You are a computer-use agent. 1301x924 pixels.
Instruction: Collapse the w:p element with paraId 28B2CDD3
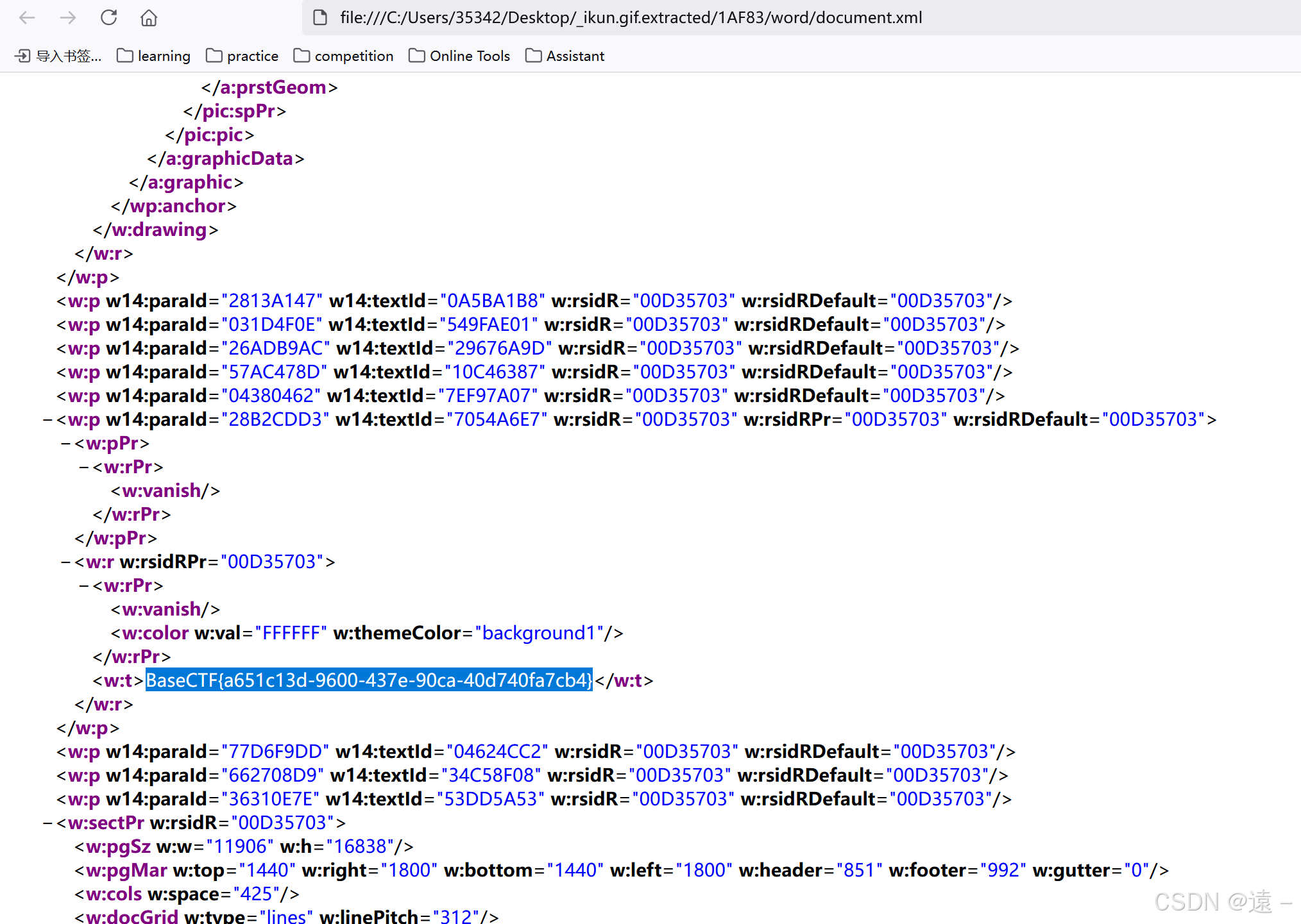click(47, 419)
